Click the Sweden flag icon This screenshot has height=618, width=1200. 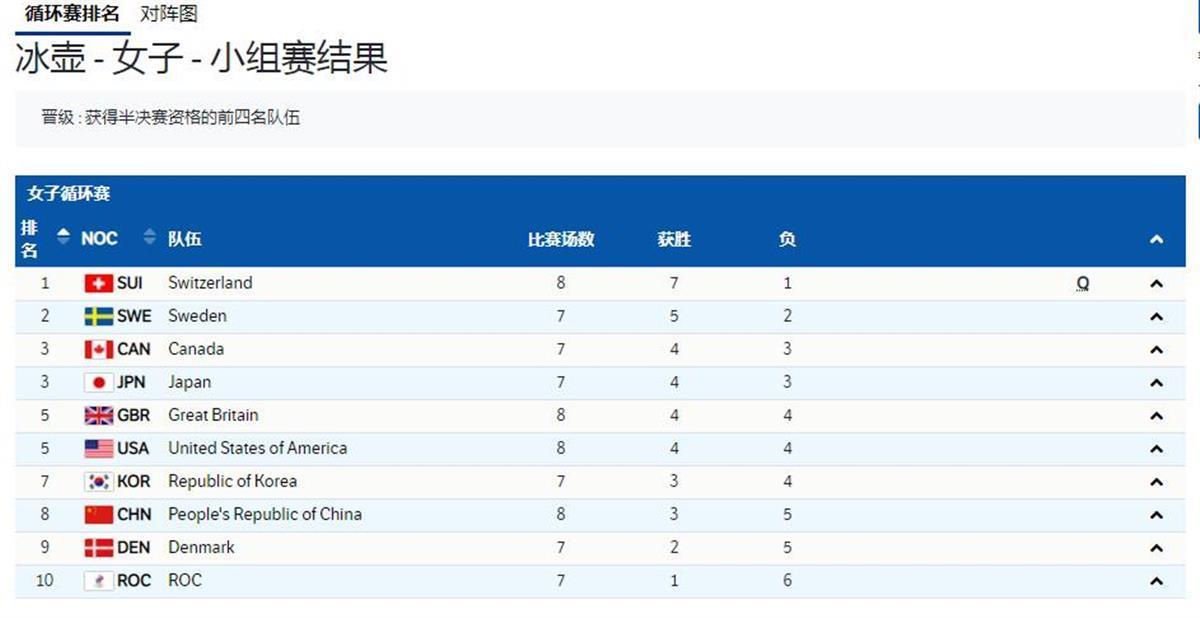[x=98, y=316]
